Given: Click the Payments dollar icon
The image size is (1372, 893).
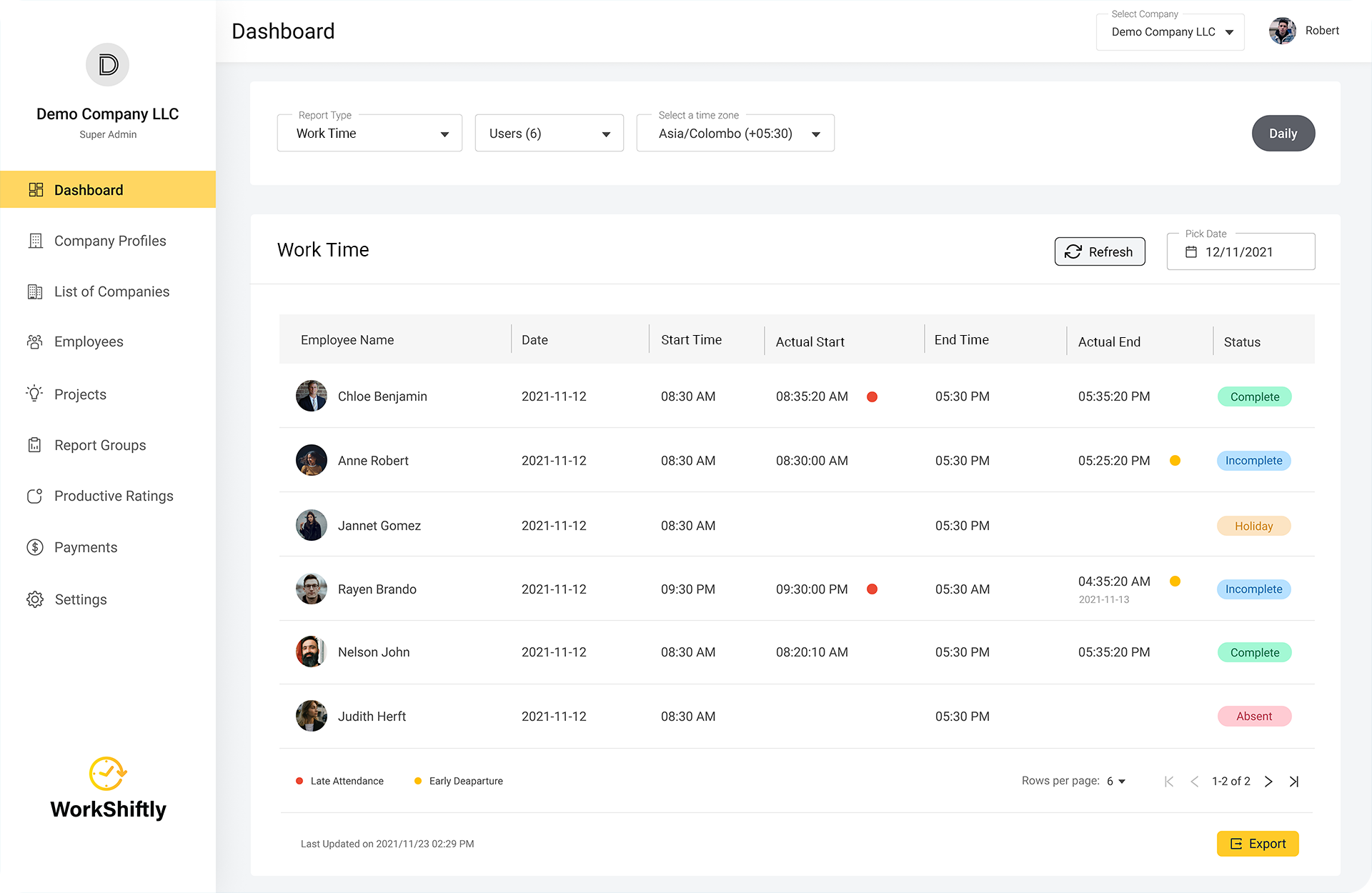Looking at the screenshot, I should coord(34,547).
